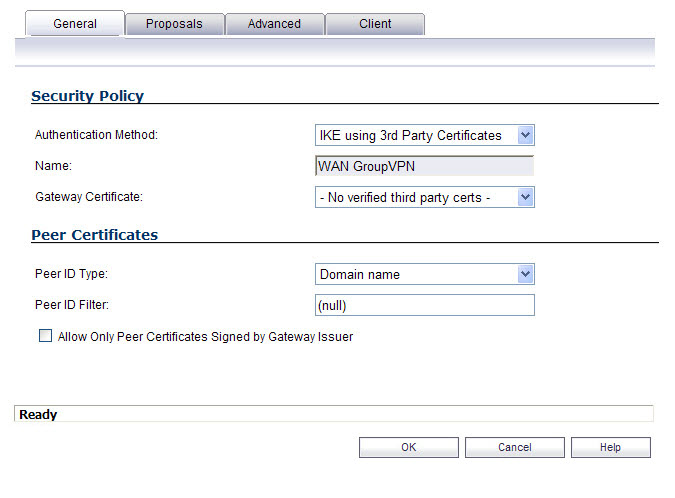
Task: Open the Proposals tab
Action: pyautogui.click(x=174, y=24)
